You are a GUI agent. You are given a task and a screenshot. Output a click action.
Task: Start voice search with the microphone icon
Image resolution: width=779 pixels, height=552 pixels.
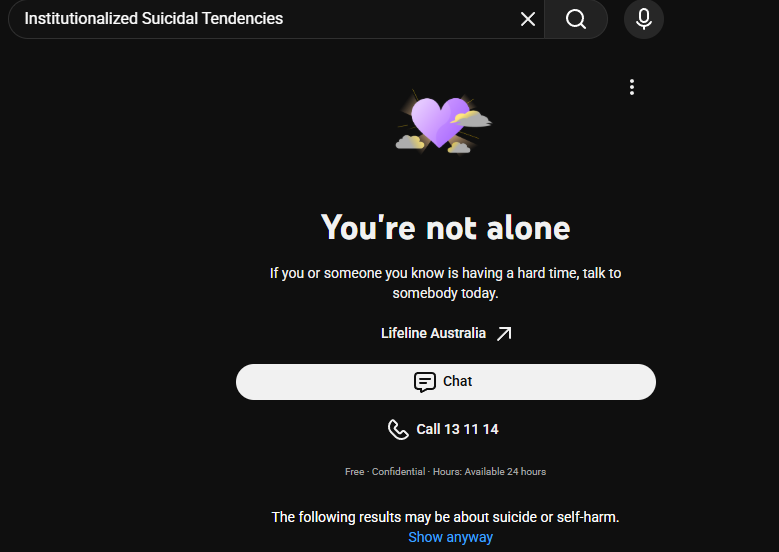[x=644, y=19]
